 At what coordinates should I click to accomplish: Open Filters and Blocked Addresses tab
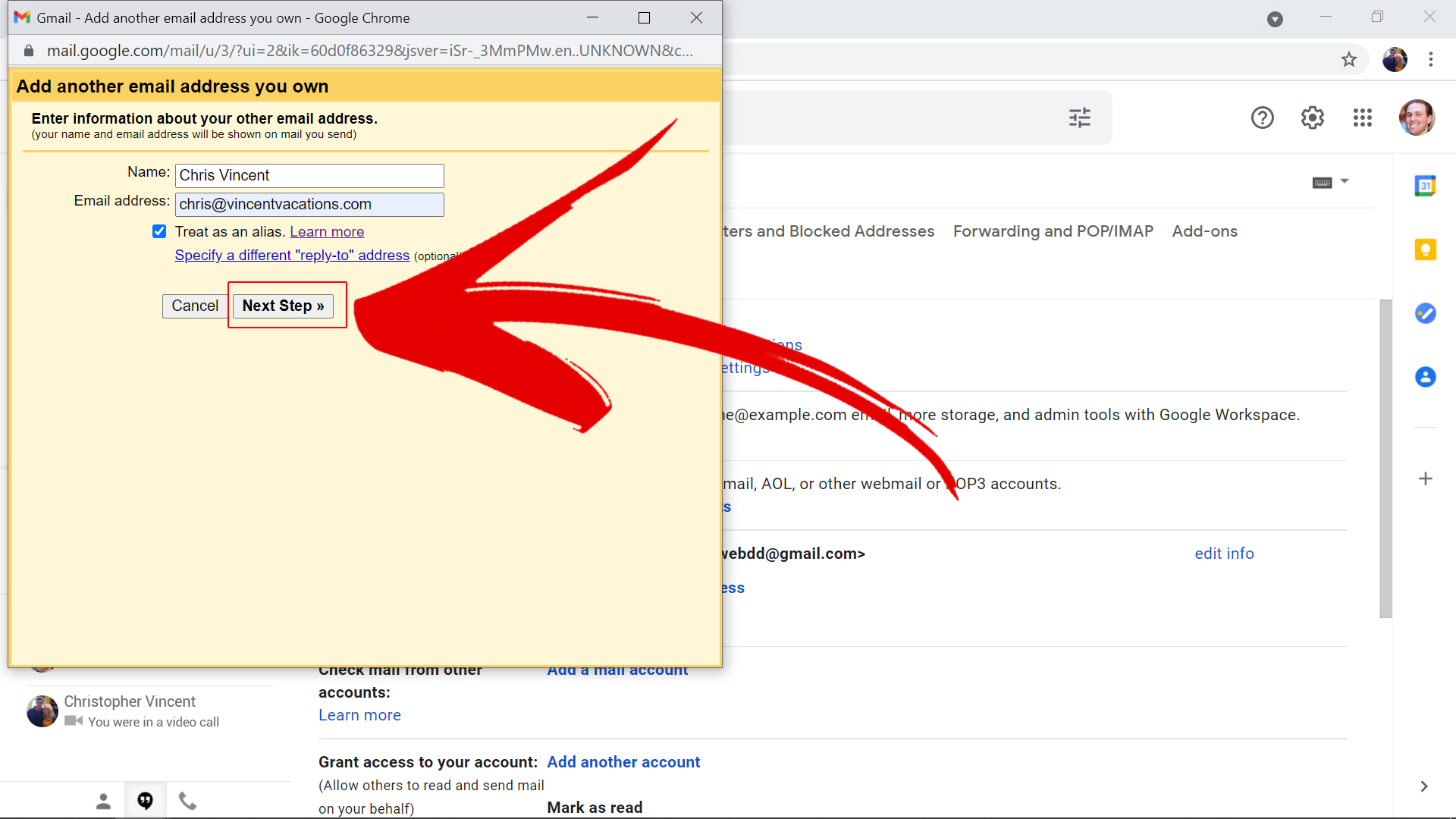tap(828, 231)
